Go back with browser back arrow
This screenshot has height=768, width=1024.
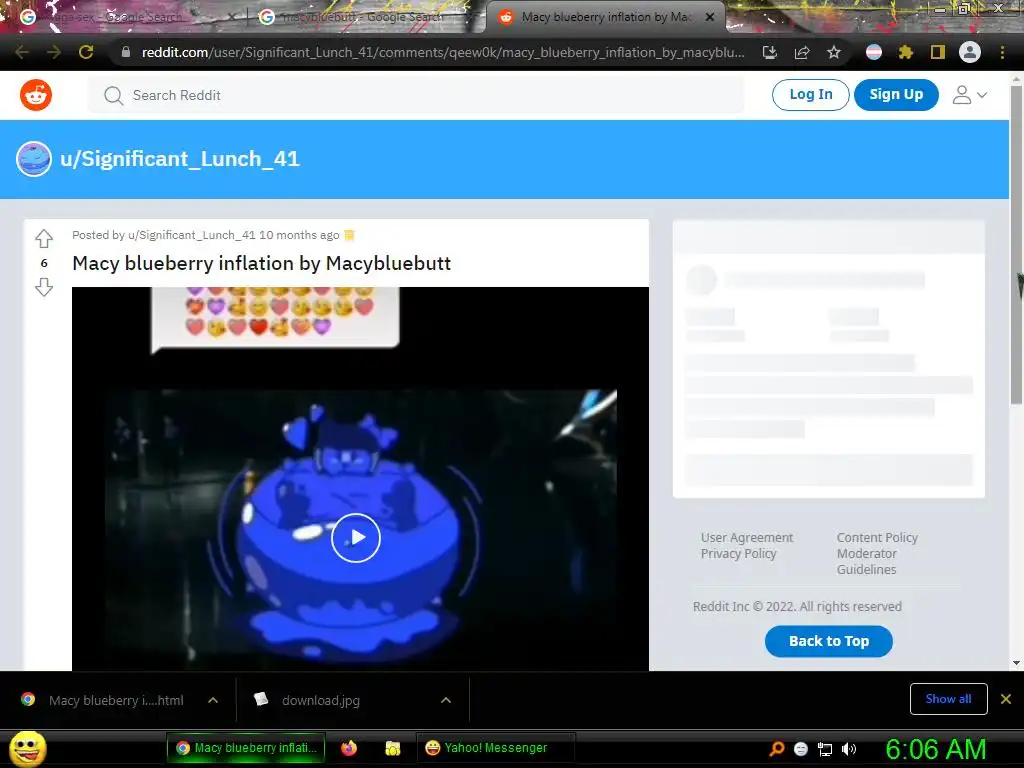(22, 52)
